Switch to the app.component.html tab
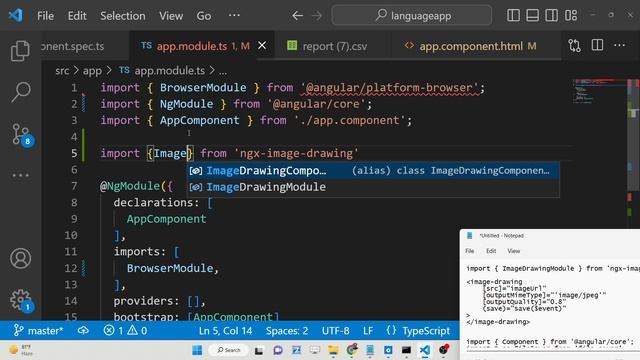The height and width of the screenshot is (360, 640). [470, 46]
